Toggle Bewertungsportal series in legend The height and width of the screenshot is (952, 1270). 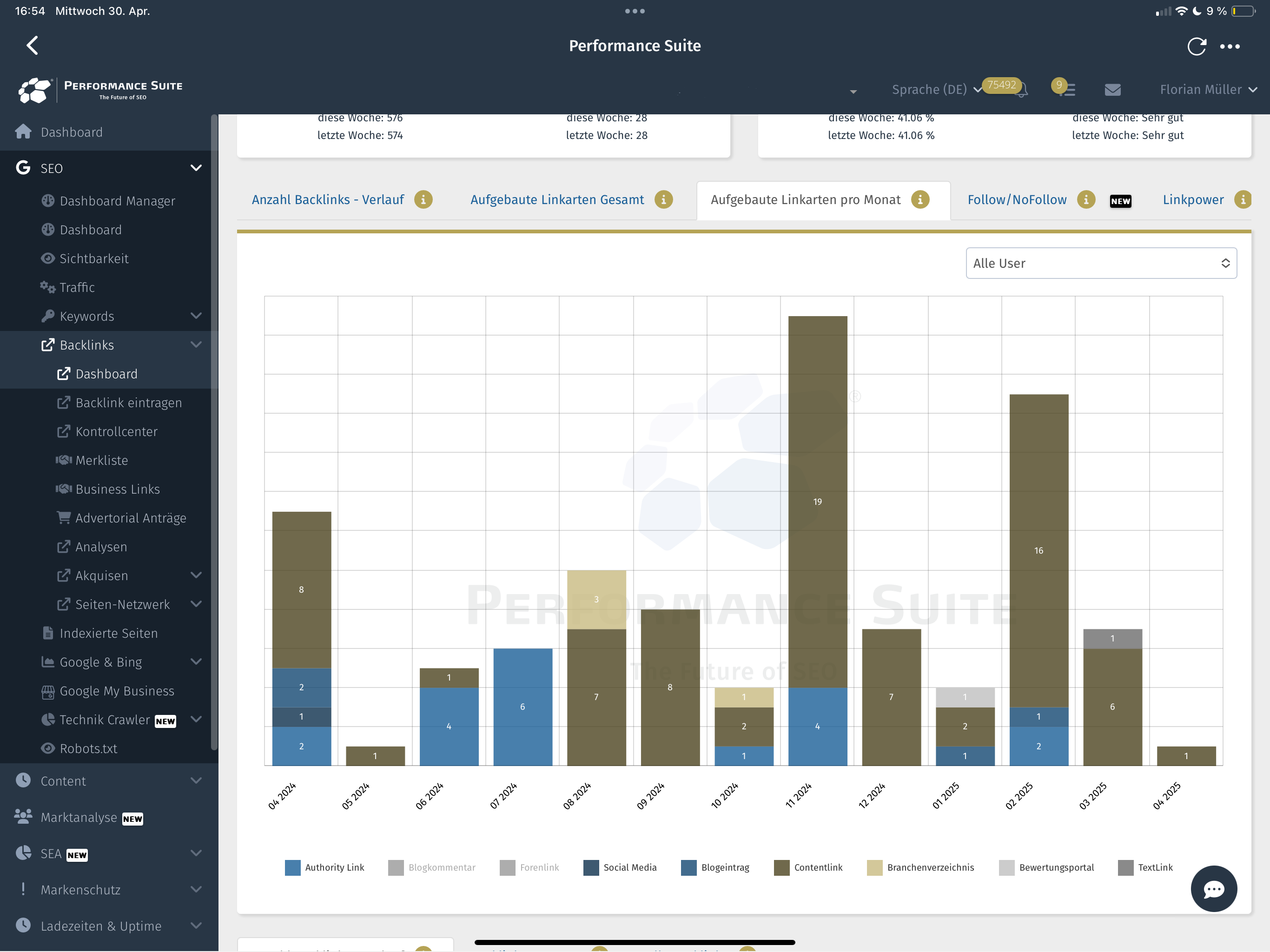pyautogui.click(x=1047, y=867)
